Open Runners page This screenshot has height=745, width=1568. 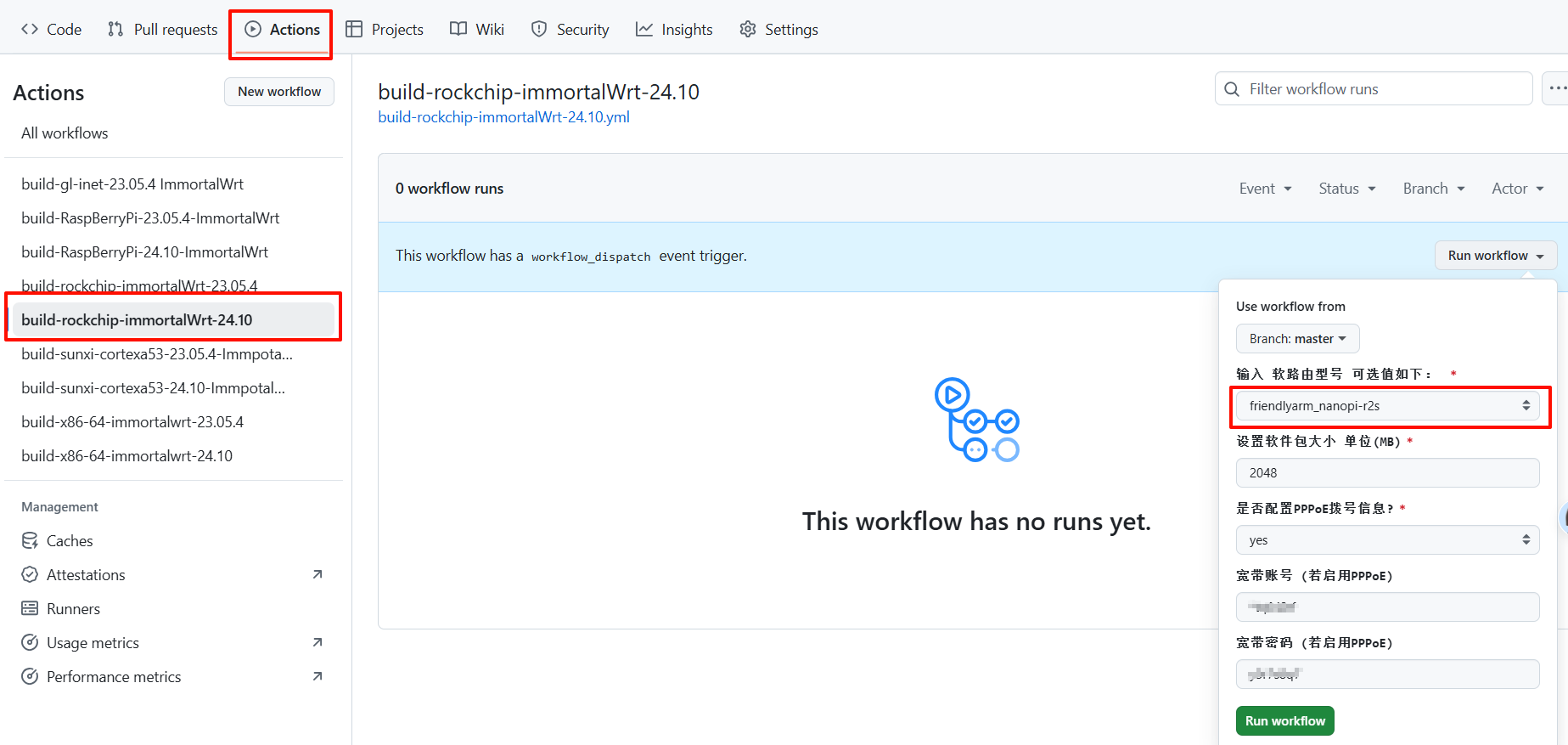73,609
